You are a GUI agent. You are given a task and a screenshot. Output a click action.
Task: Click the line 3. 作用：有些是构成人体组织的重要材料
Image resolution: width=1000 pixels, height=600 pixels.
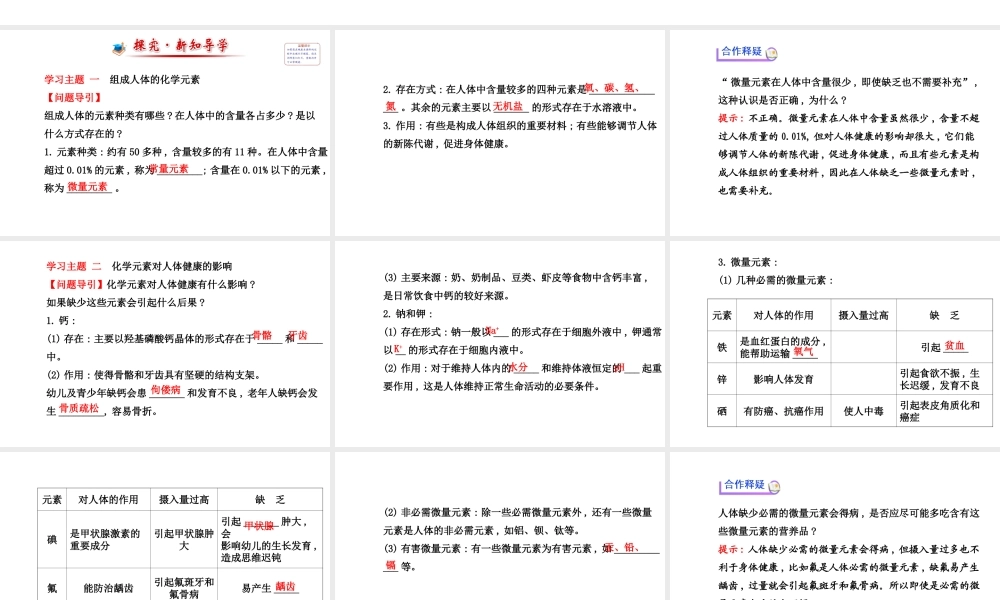pyautogui.click(x=520, y=126)
